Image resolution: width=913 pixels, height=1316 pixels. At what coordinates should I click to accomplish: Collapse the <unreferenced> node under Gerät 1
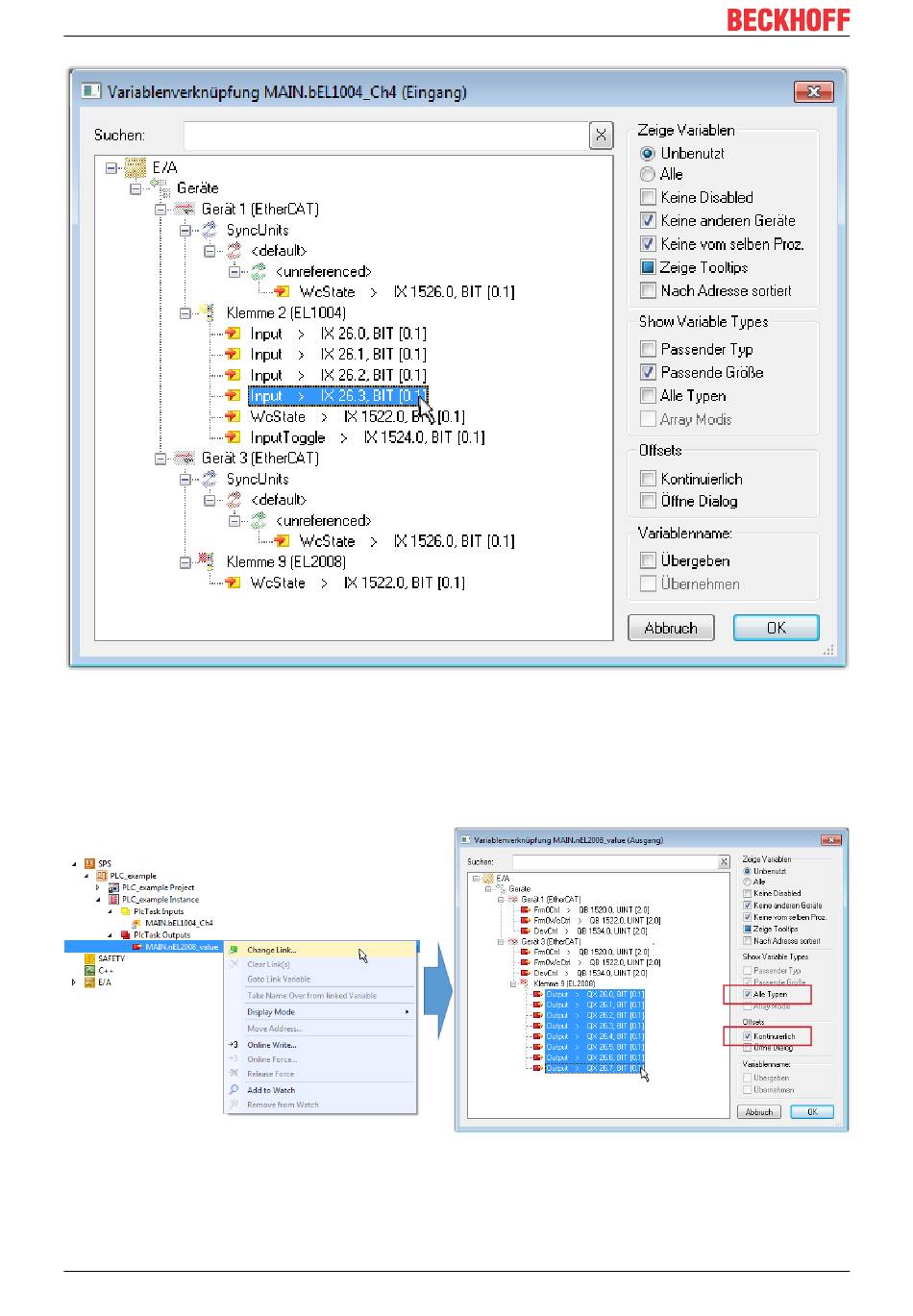[234, 272]
